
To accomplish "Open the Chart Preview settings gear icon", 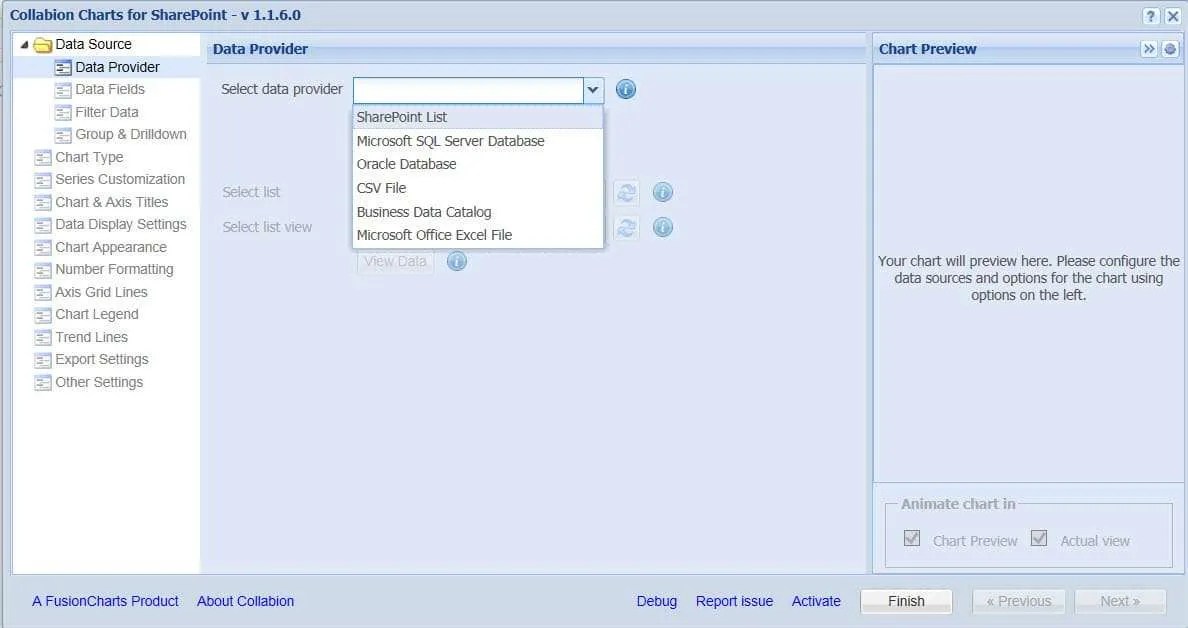I will (x=1170, y=49).
